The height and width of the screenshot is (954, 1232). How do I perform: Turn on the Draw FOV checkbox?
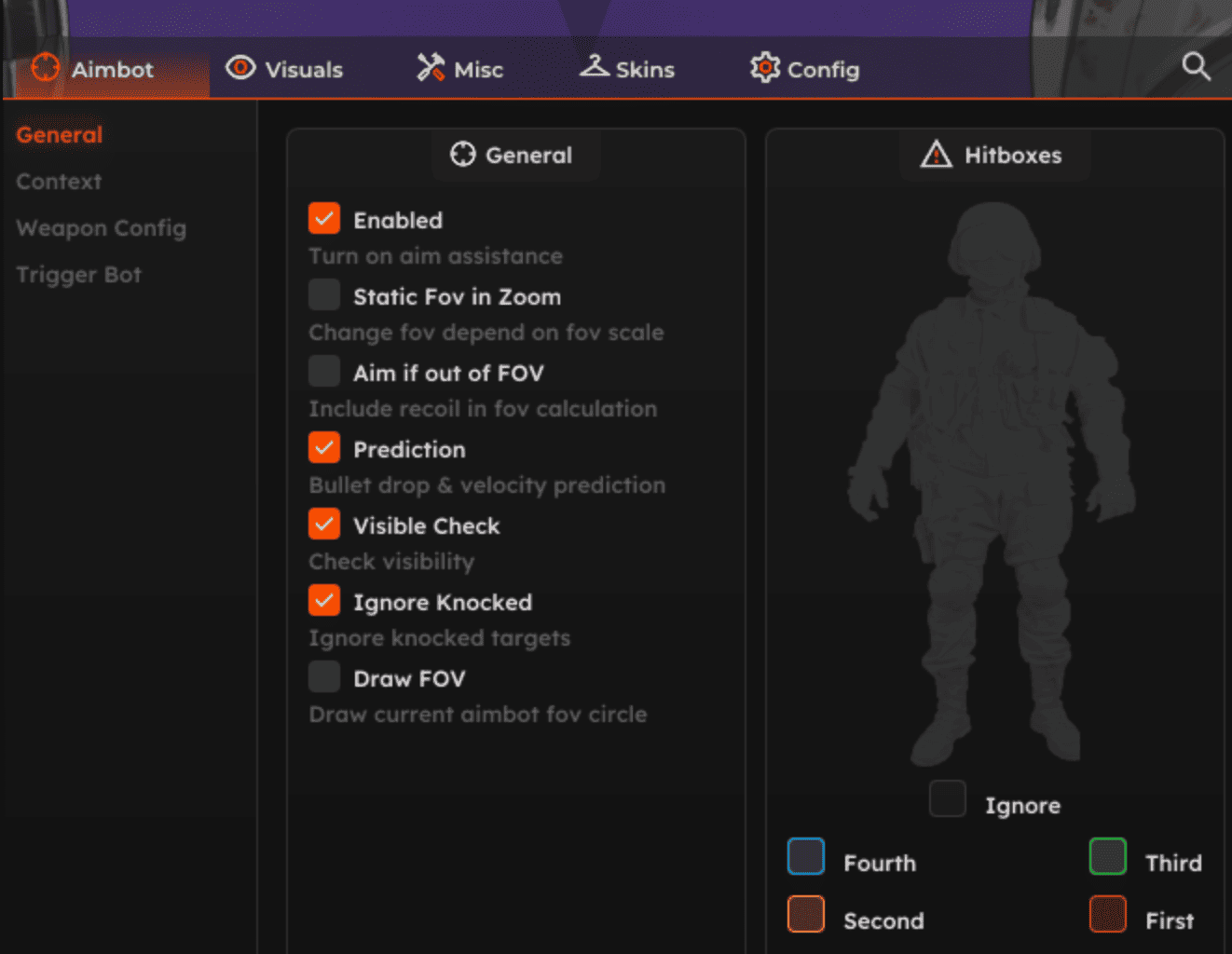pos(324,677)
